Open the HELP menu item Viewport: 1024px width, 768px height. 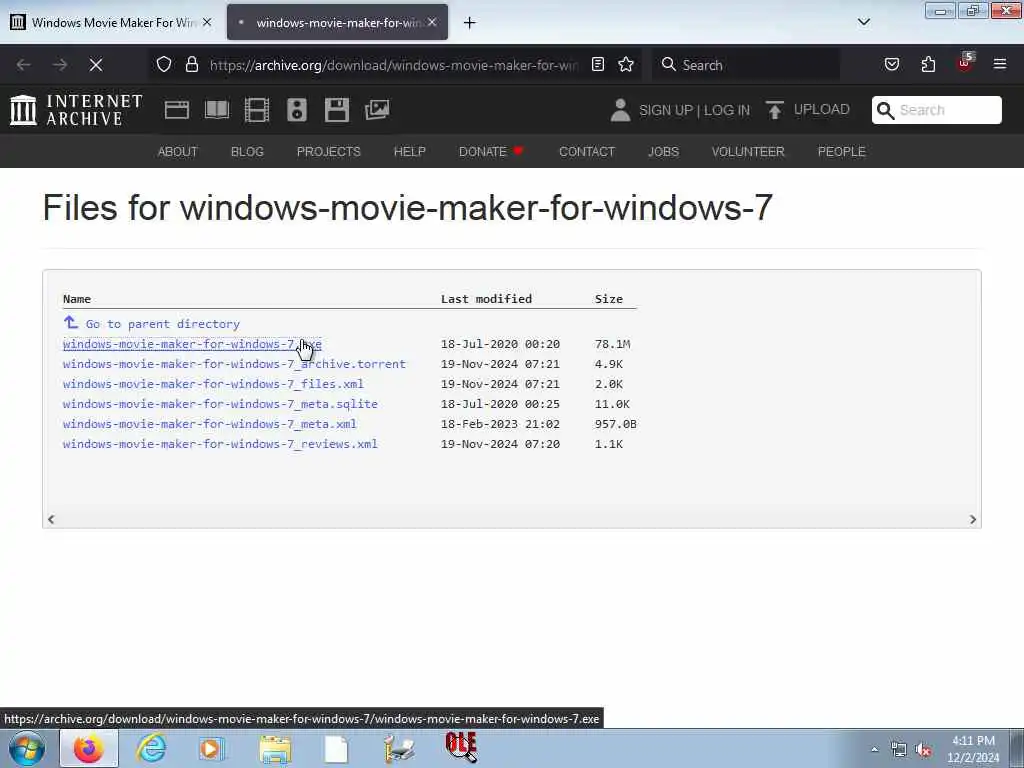pyautogui.click(x=409, y=152)
